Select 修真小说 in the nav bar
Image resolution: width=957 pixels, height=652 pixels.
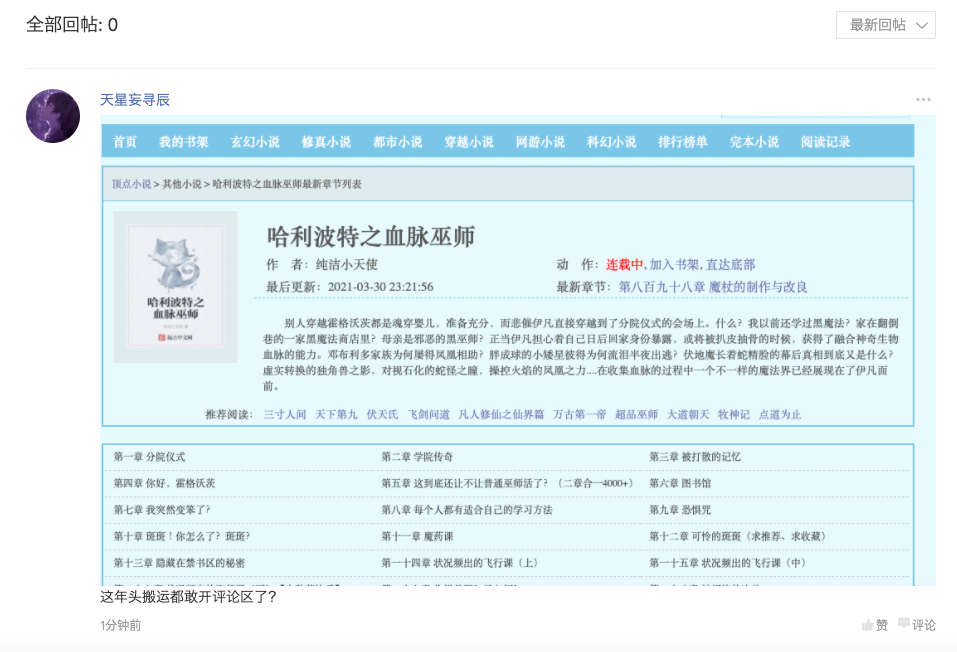(x=327, y=142)
